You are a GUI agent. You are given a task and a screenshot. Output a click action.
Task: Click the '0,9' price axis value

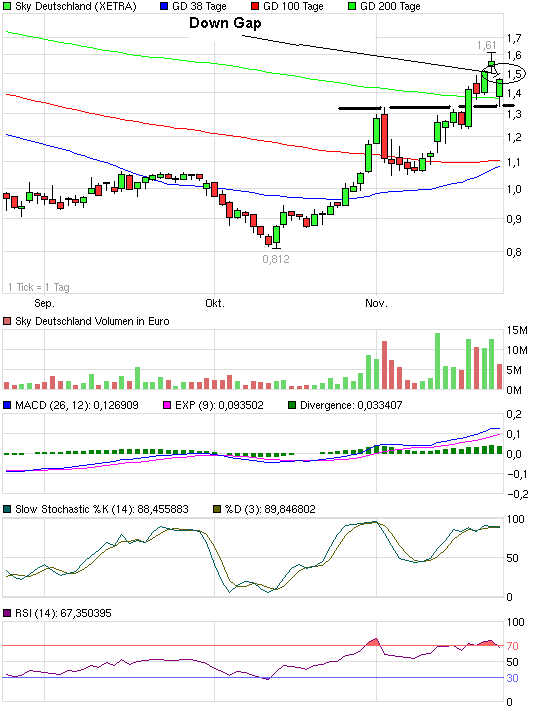point(514,219)
